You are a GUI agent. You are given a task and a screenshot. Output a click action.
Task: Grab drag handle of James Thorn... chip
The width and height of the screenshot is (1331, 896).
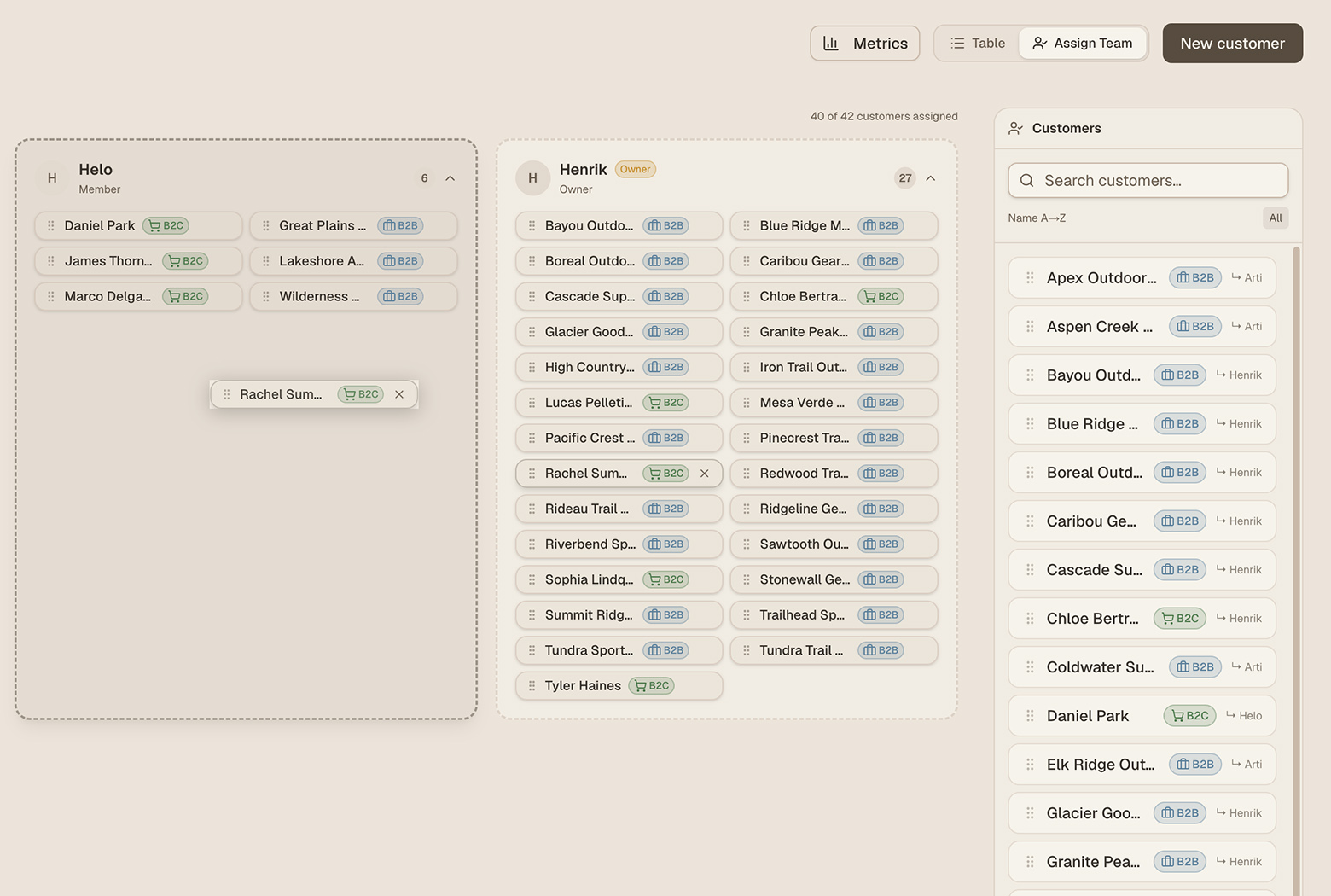51,261
